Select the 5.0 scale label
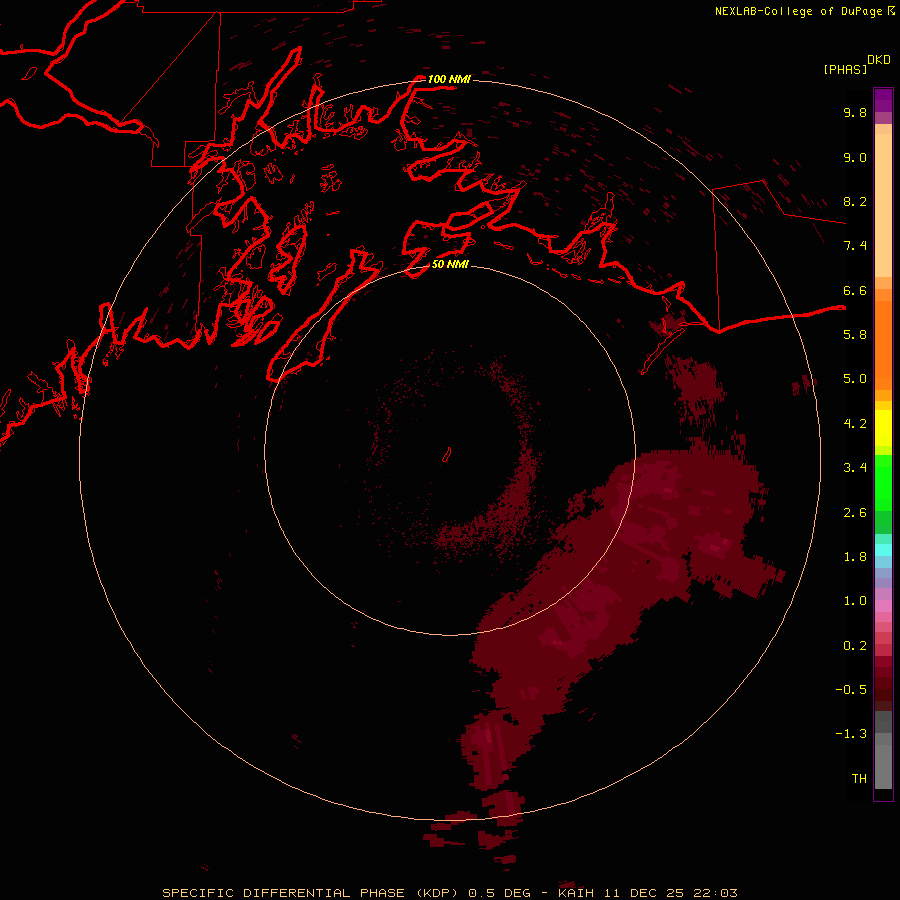This screenshot has width=900, height=900. (x=855, y=379)
